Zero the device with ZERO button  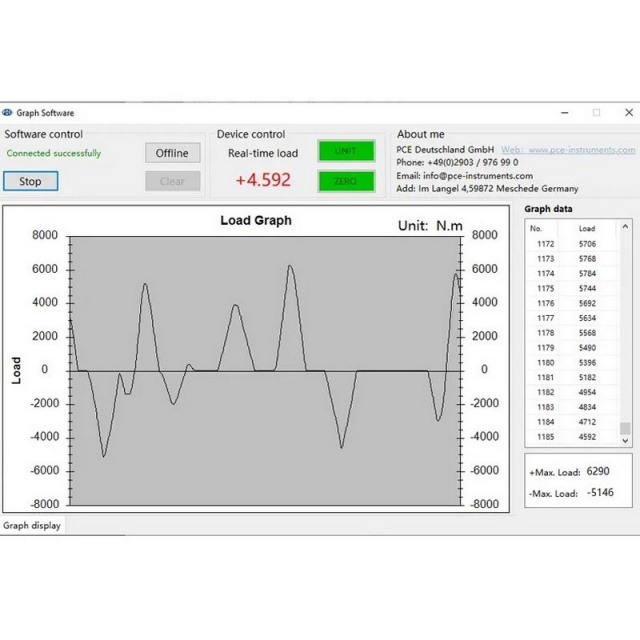[x=346, y=181]
